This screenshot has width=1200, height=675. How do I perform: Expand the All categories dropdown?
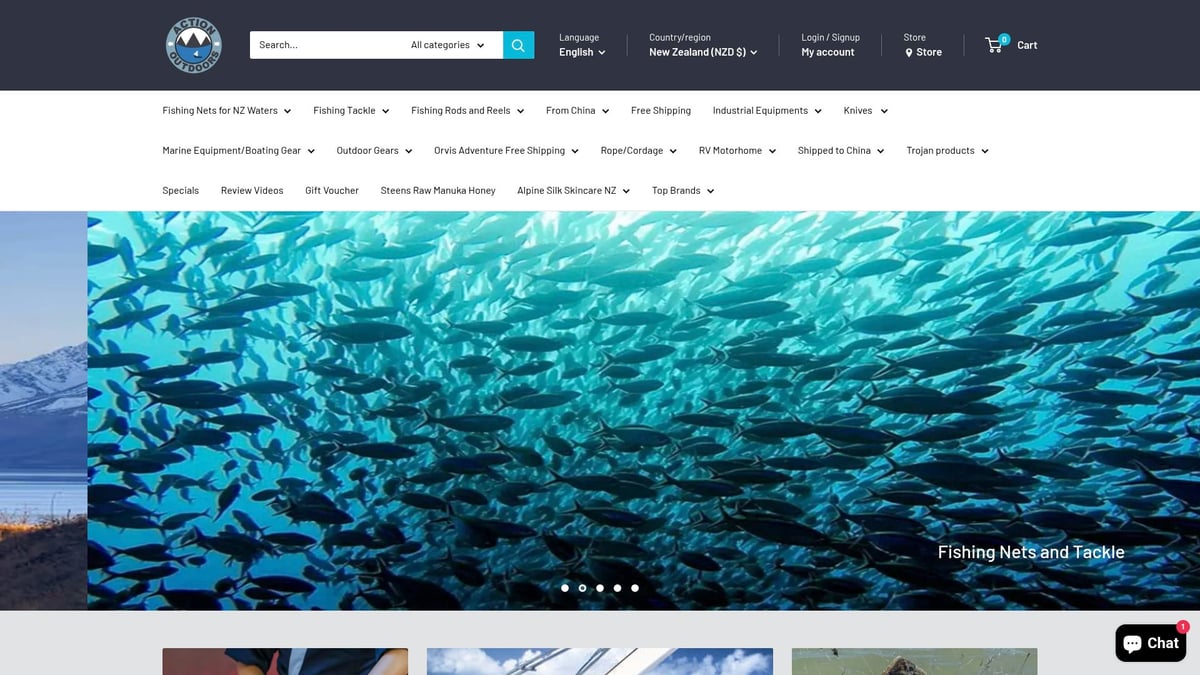coord(446,44)
